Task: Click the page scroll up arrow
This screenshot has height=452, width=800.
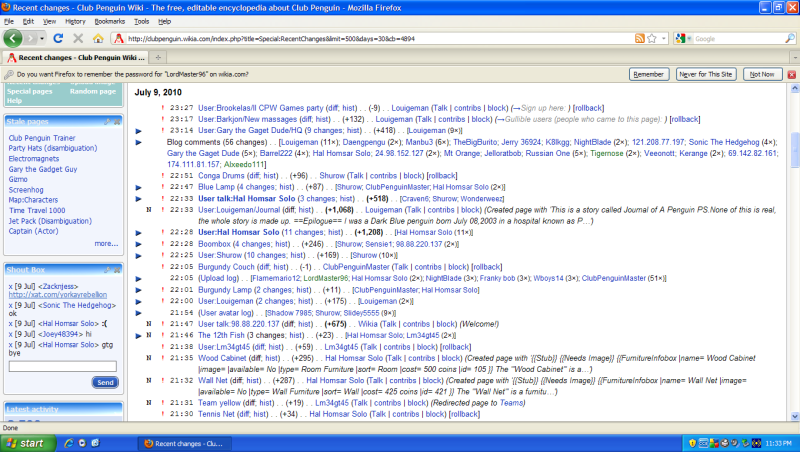Action: [x=795, y=88]
